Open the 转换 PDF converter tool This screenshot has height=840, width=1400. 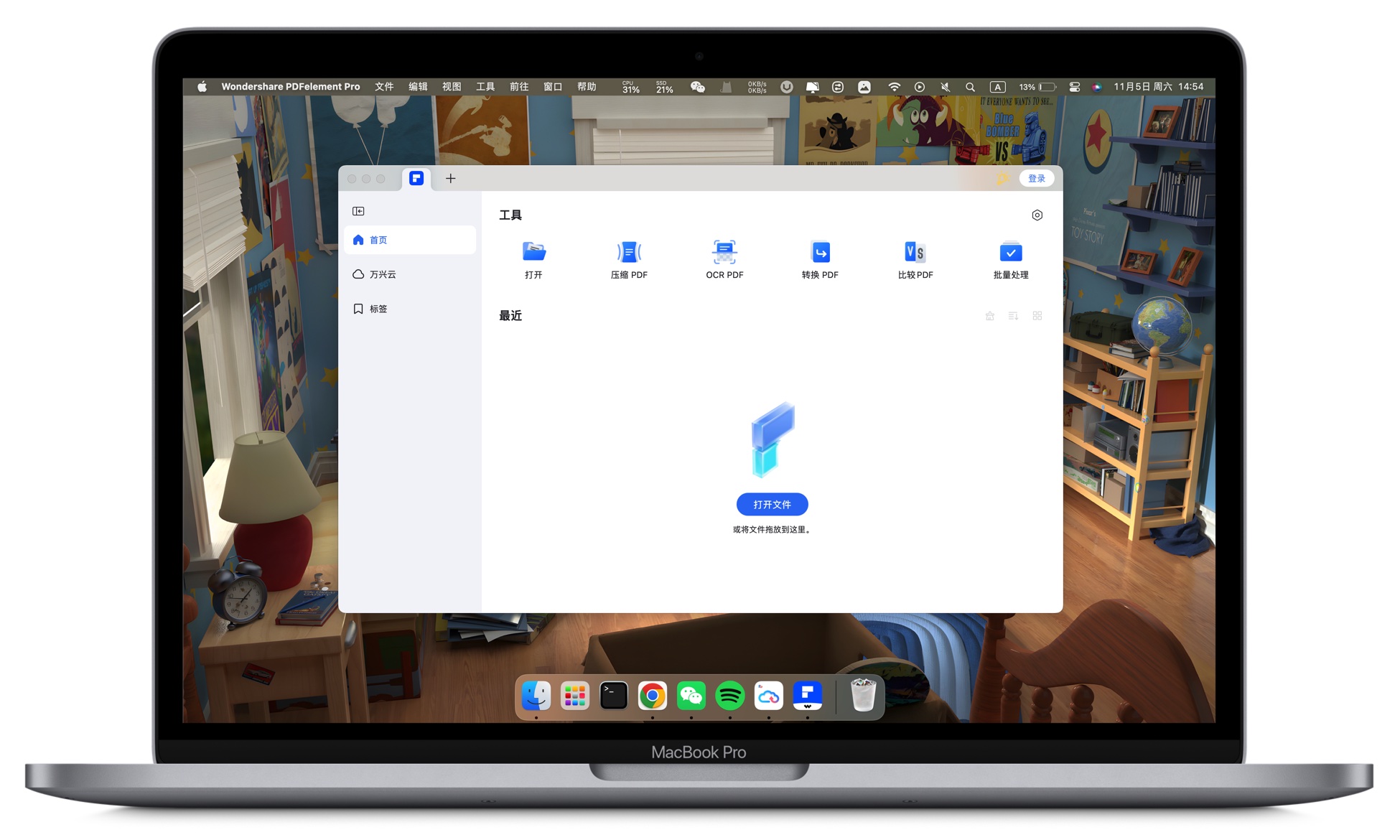coord(820,259)
